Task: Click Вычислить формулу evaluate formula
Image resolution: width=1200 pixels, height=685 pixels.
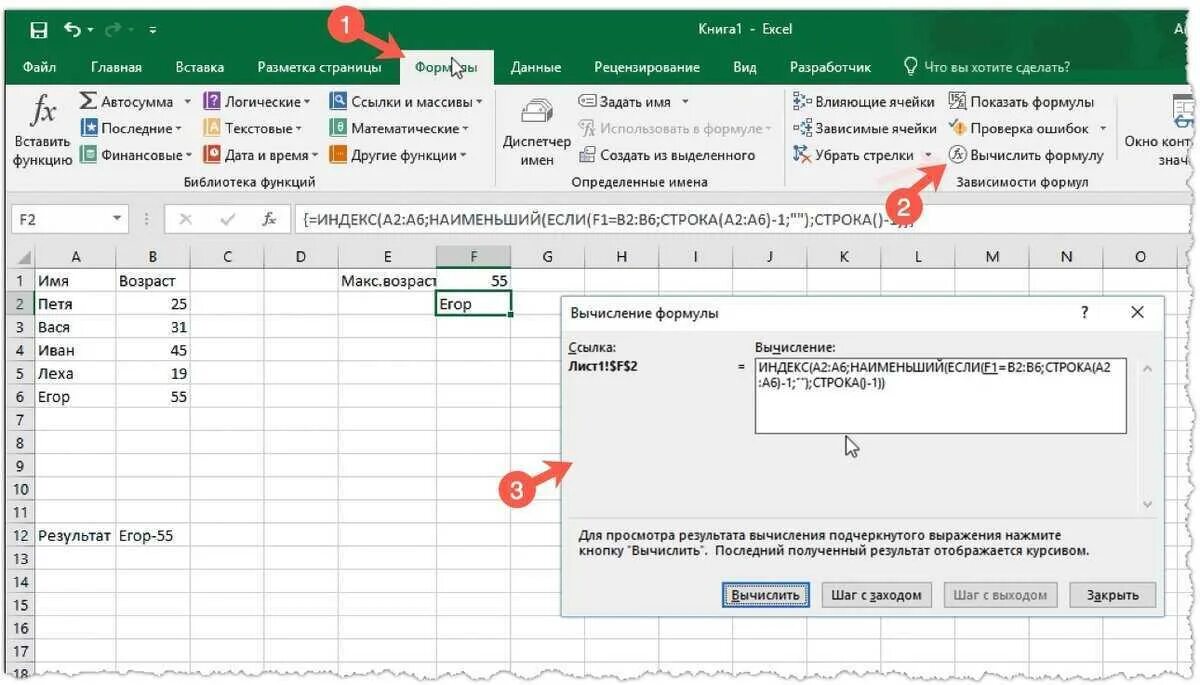Action: click(1026, 155)
